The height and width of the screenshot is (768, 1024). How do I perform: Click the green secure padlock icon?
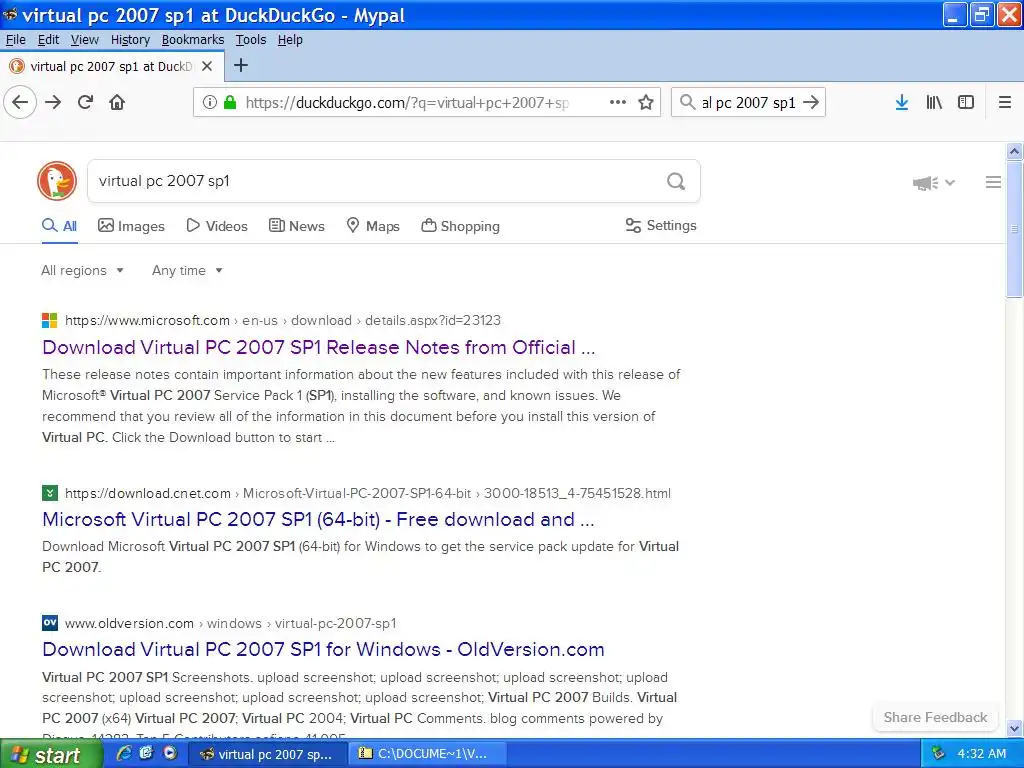point(229,102)
